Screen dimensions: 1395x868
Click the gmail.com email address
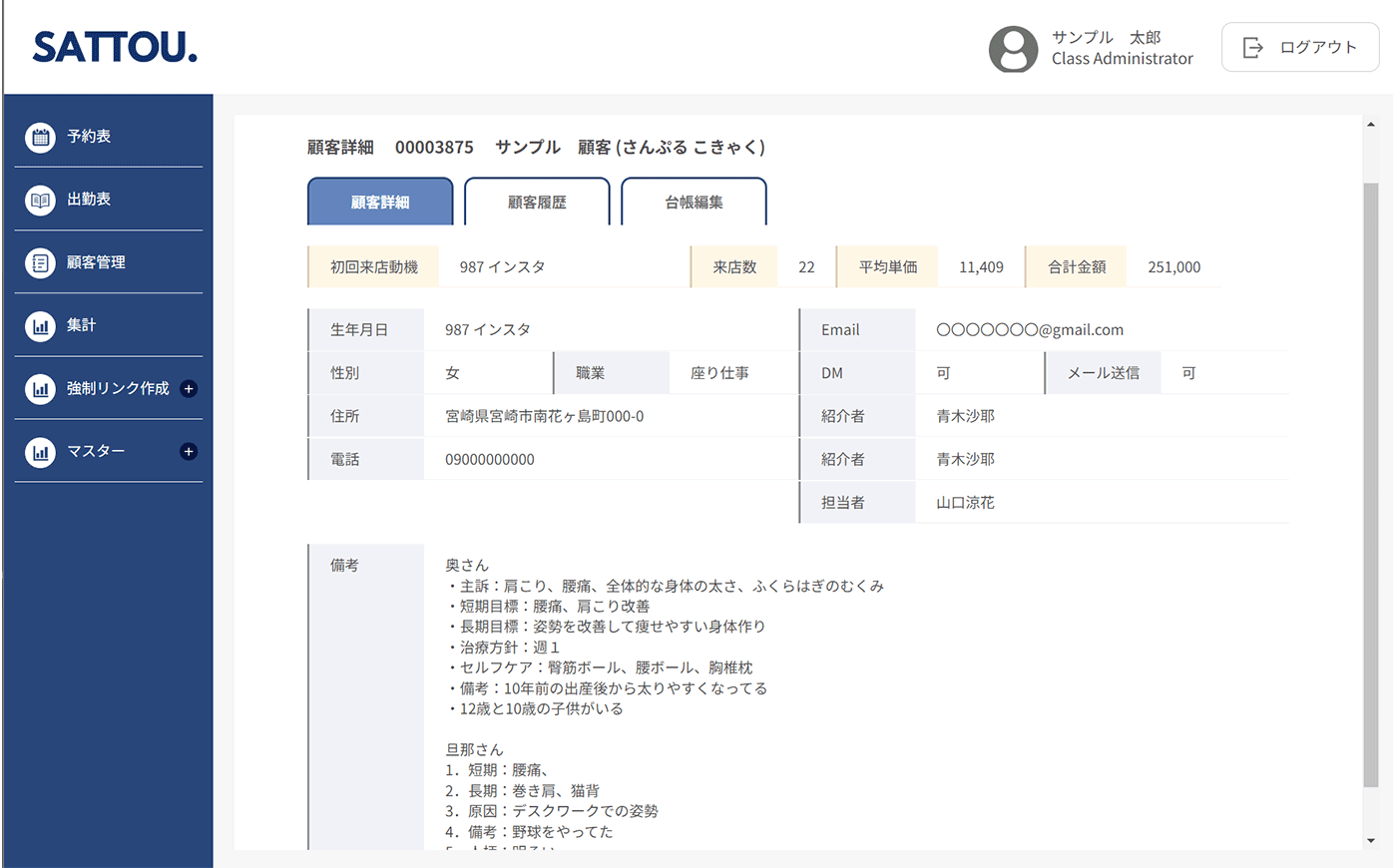coord(1029,330)
